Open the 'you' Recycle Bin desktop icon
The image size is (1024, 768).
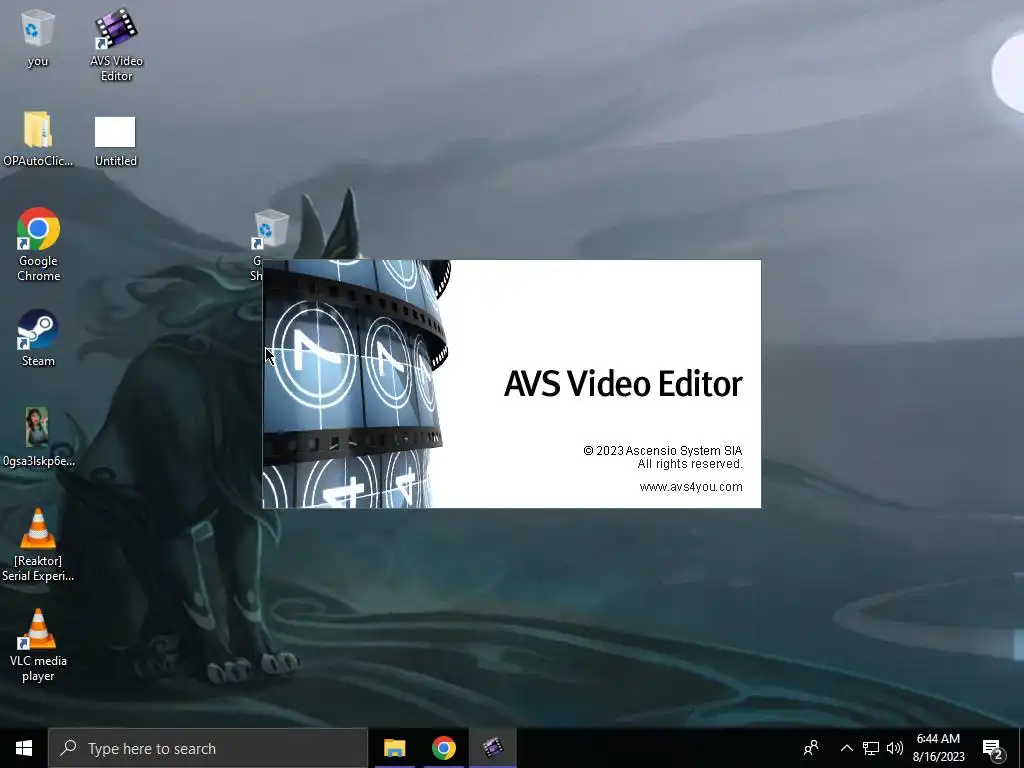pos(37,38)
